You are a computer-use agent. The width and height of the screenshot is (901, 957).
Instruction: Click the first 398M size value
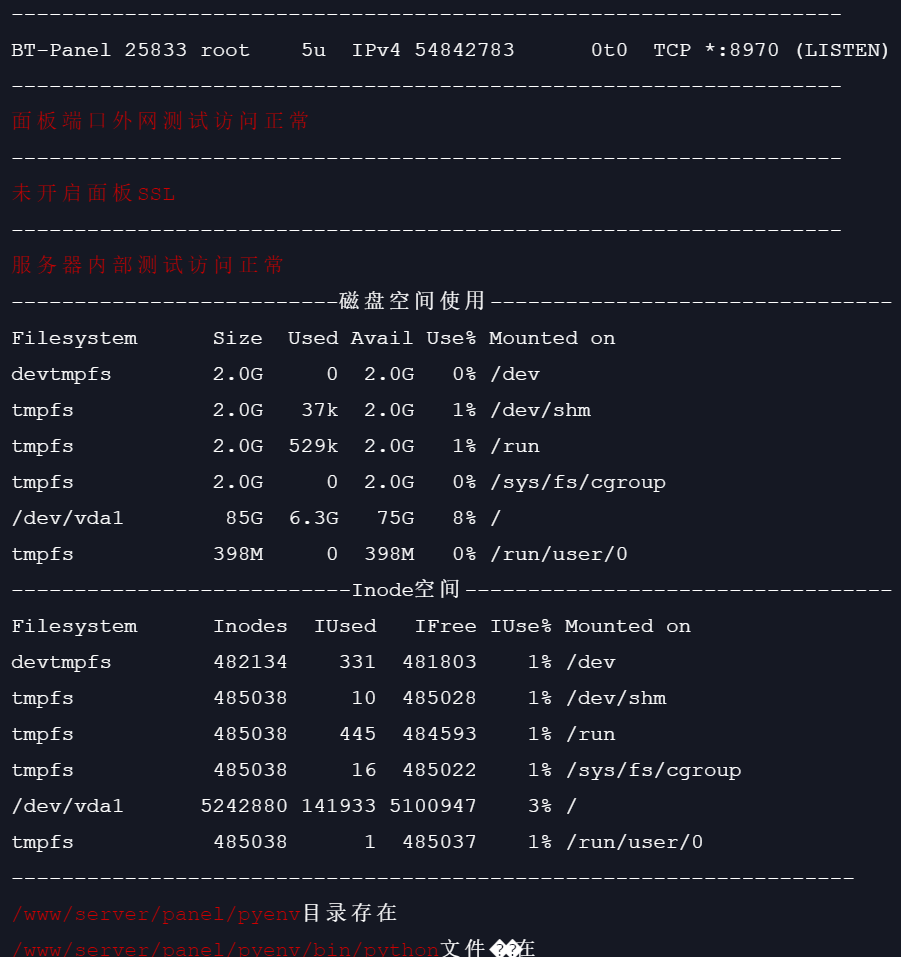click(237, 554)
